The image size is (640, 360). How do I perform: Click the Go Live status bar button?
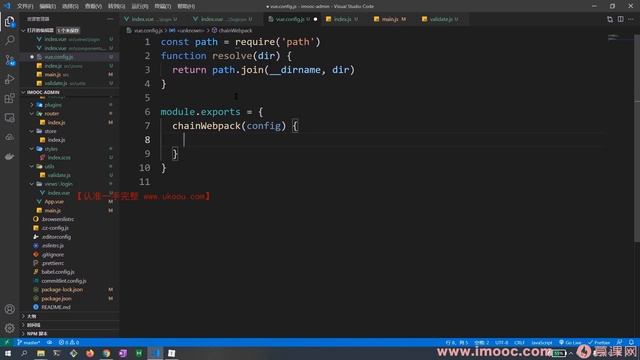[570, 342]
